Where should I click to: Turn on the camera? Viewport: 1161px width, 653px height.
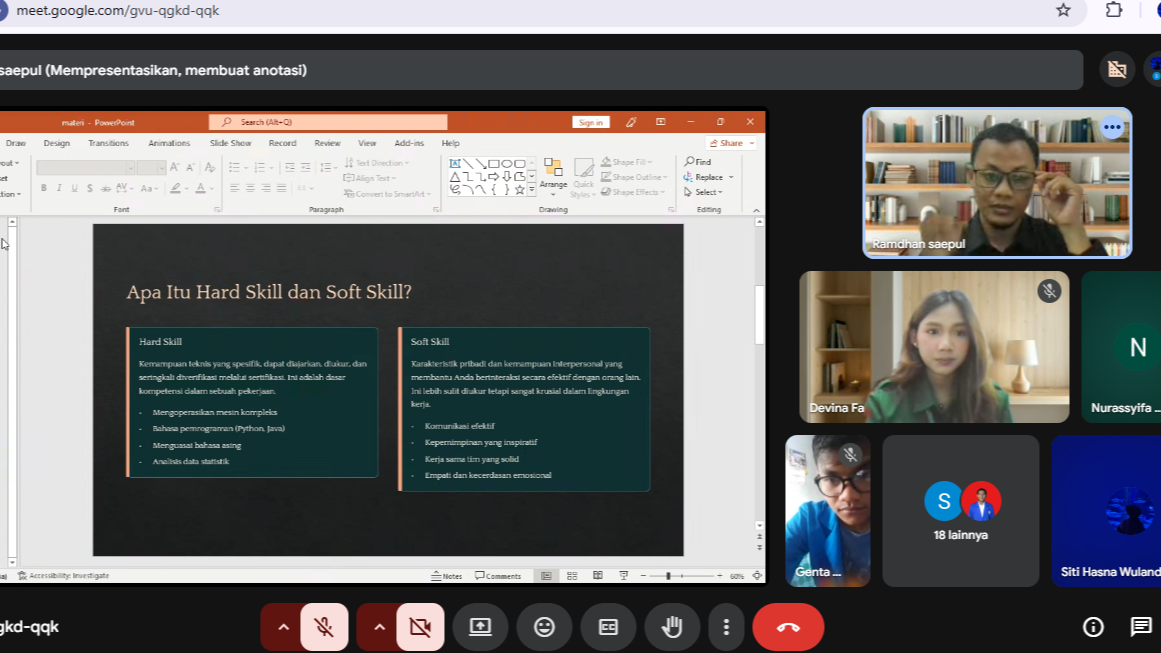(x=420, y=627)
